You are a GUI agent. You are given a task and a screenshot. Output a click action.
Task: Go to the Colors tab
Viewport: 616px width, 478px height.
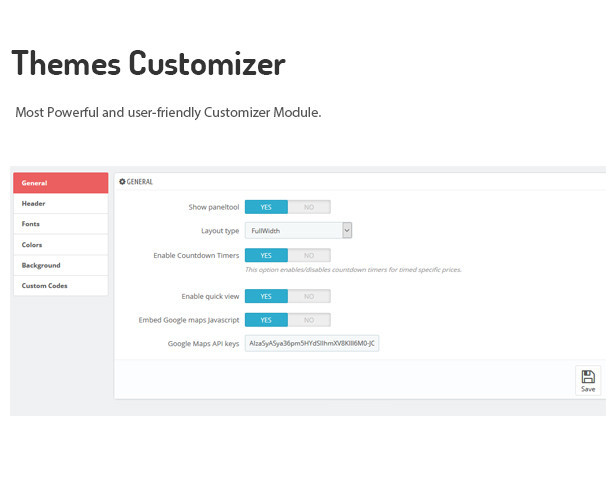pos(60,245)
